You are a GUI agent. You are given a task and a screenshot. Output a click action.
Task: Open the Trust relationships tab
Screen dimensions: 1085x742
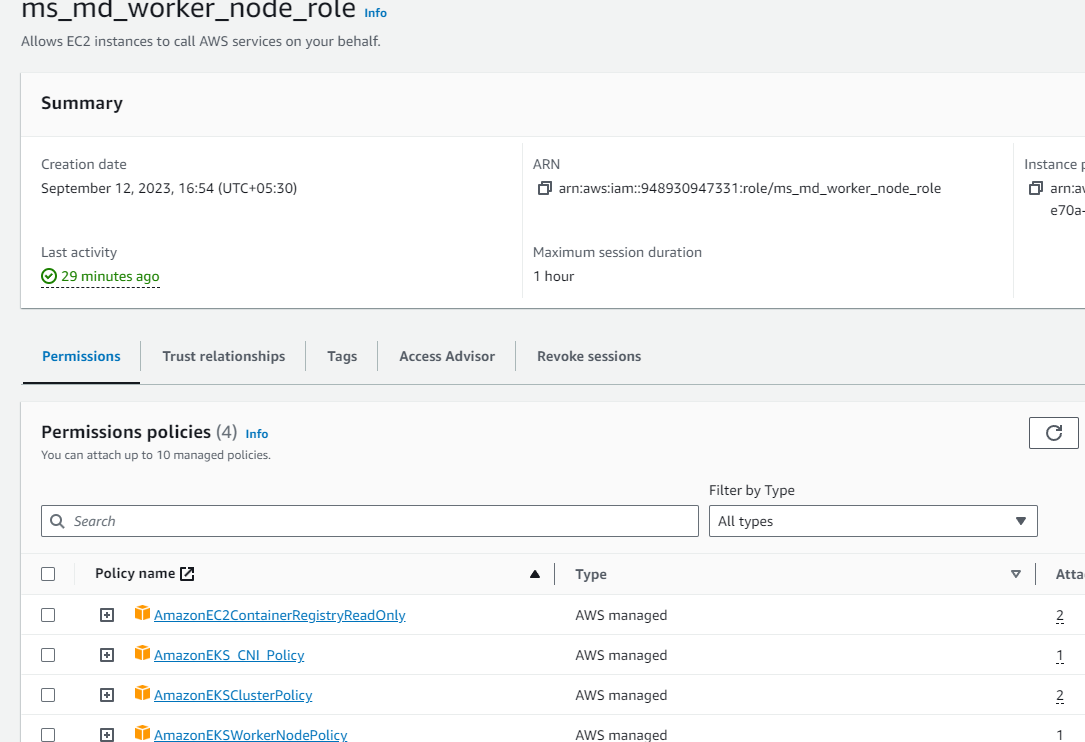coord(224,356)
